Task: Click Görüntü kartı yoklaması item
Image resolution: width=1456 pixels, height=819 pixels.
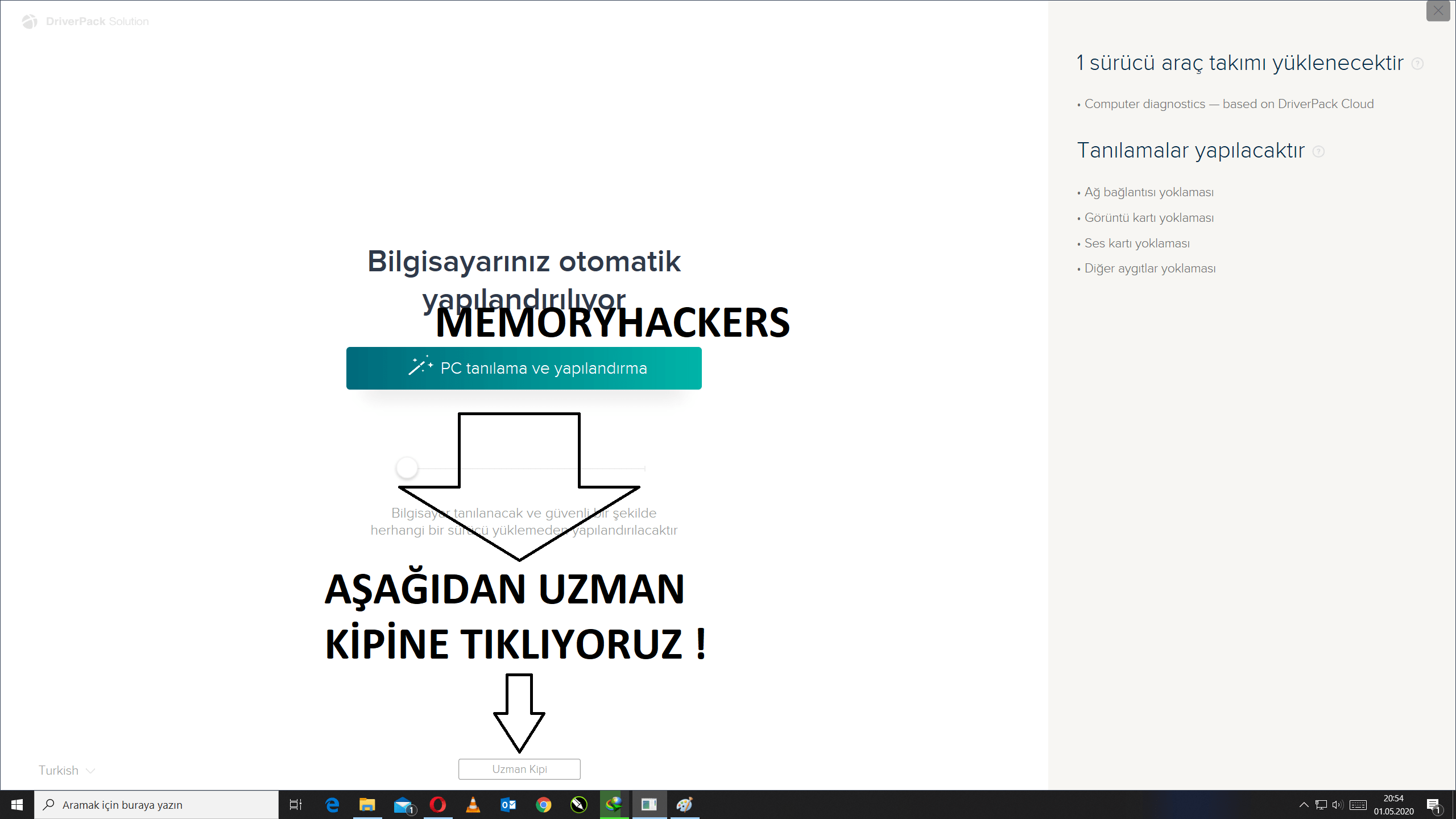Action: tap(1149, 218)
